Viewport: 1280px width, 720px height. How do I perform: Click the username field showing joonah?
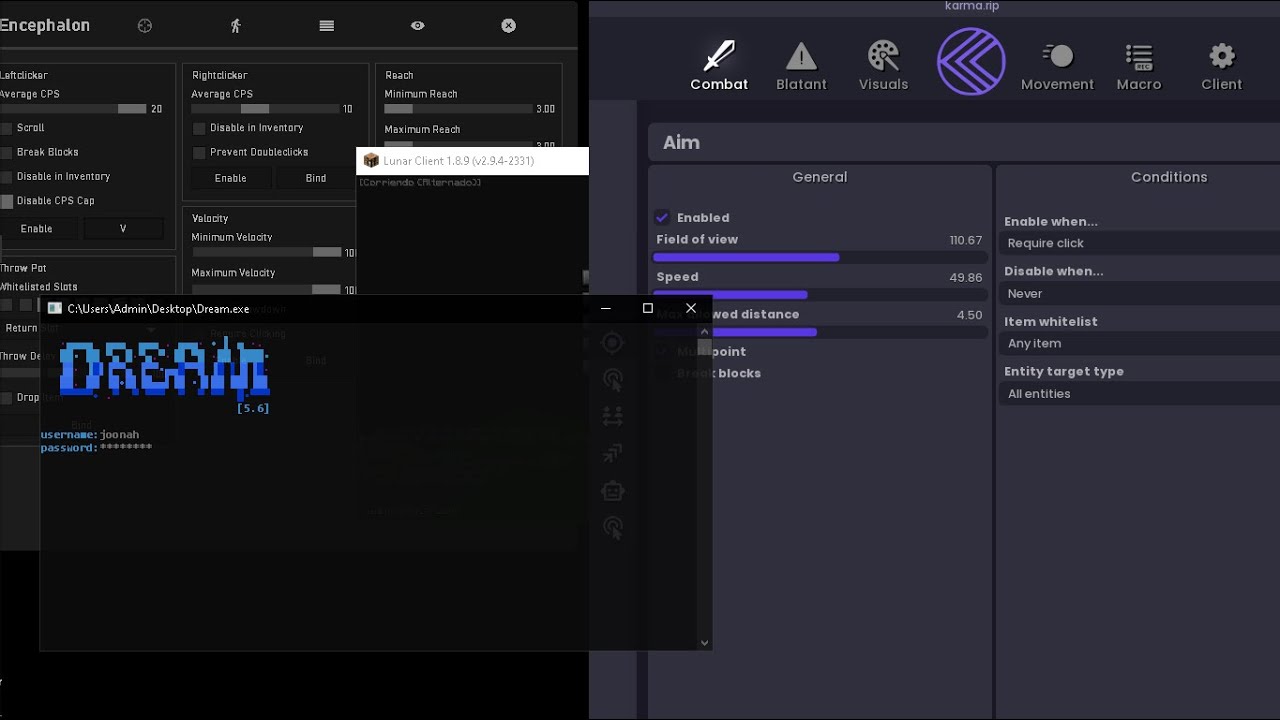120,435
